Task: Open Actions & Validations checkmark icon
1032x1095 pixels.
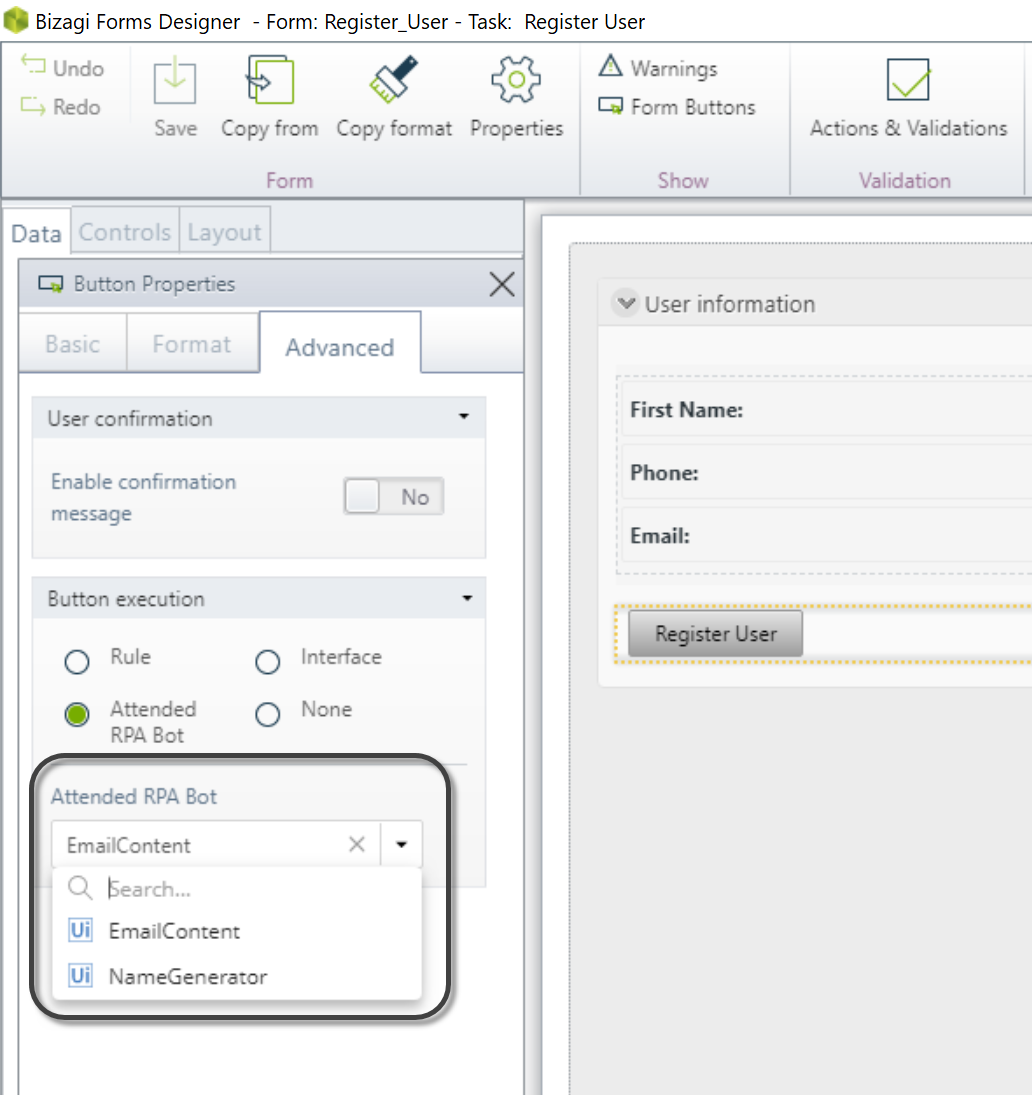Action: [x=908, y=80]
